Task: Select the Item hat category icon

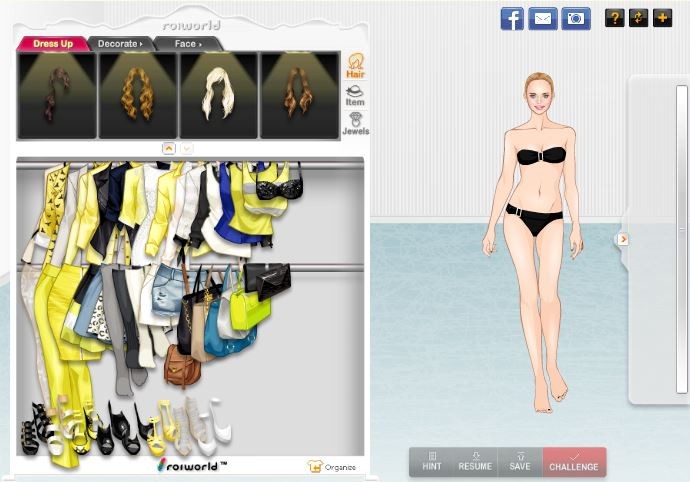Action: tap(355, 95)
